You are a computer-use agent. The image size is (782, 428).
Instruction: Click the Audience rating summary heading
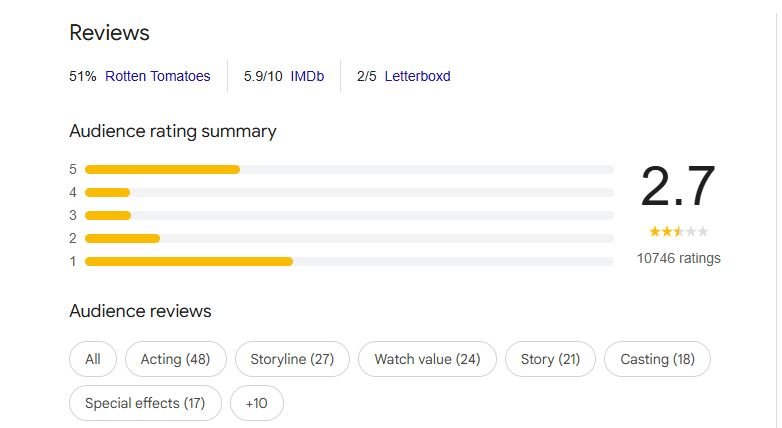coord(173,131)
